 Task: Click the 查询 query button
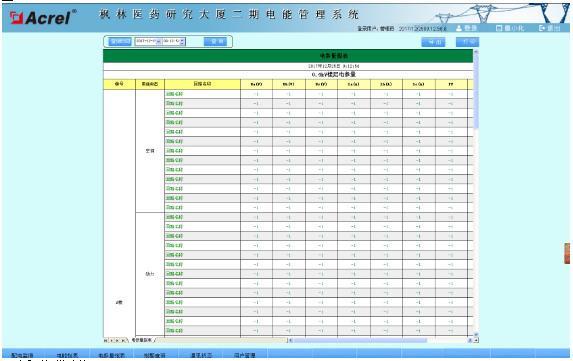(215, 42)
